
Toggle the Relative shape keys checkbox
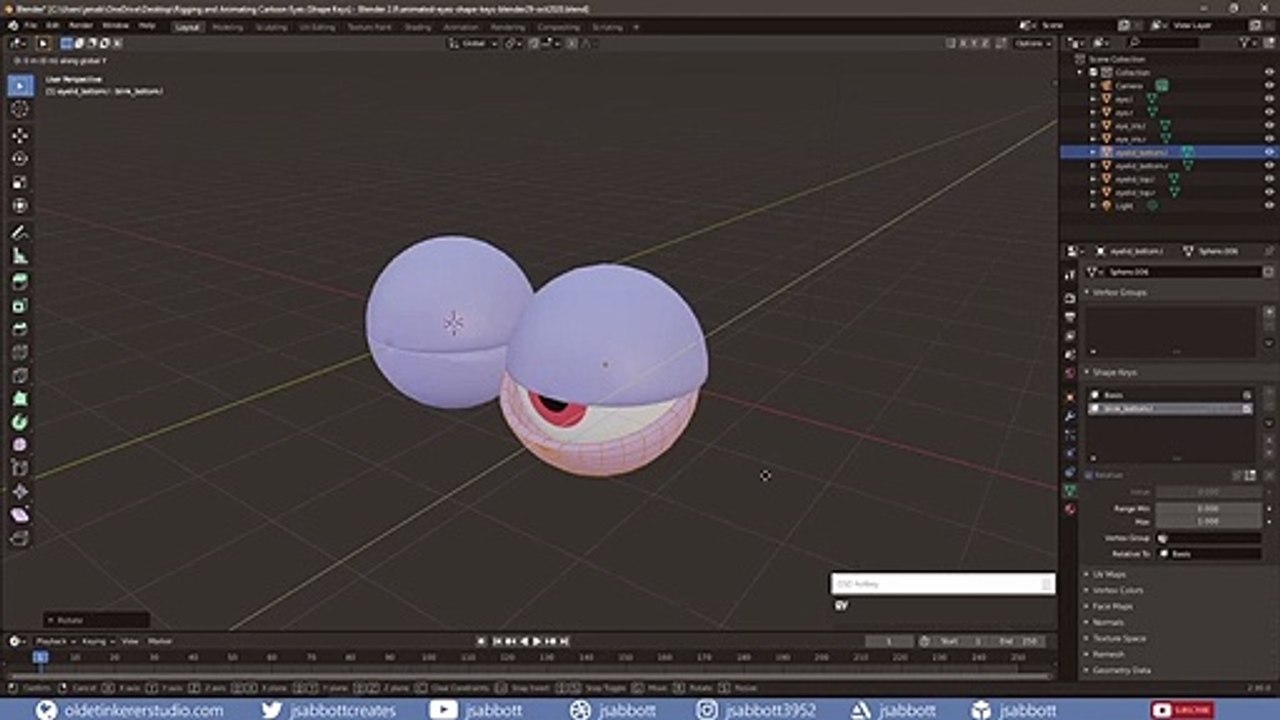[1090, 476]
